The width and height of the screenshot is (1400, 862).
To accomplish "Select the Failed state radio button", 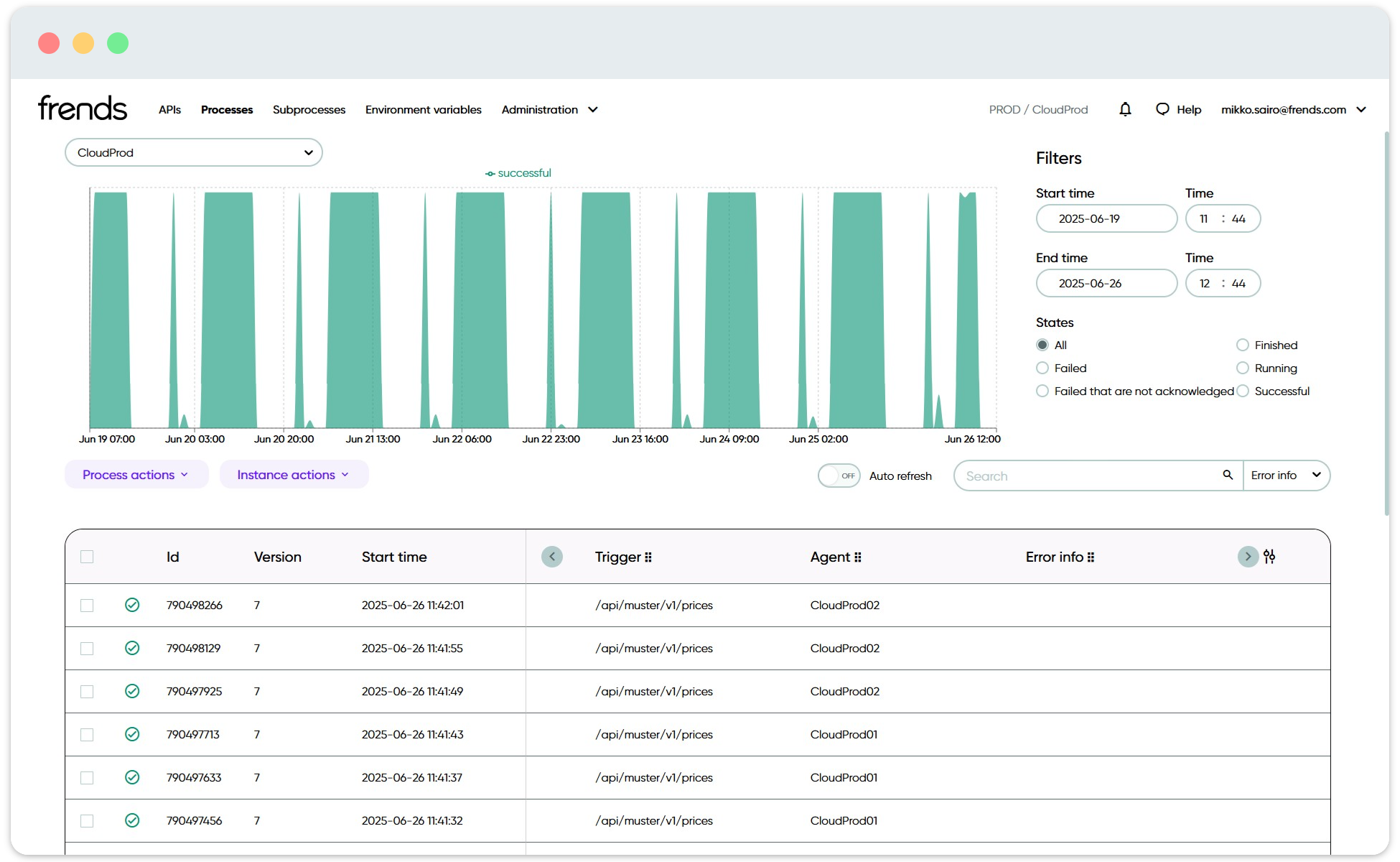I will (x=1042, y=368).
